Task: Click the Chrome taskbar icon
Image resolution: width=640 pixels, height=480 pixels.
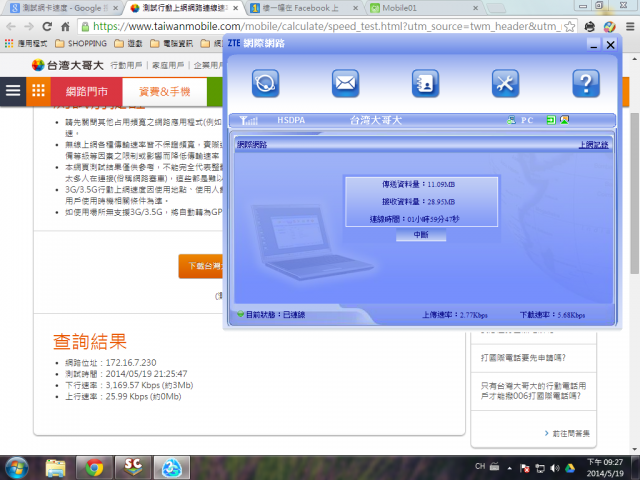Action: coord(94,468)
